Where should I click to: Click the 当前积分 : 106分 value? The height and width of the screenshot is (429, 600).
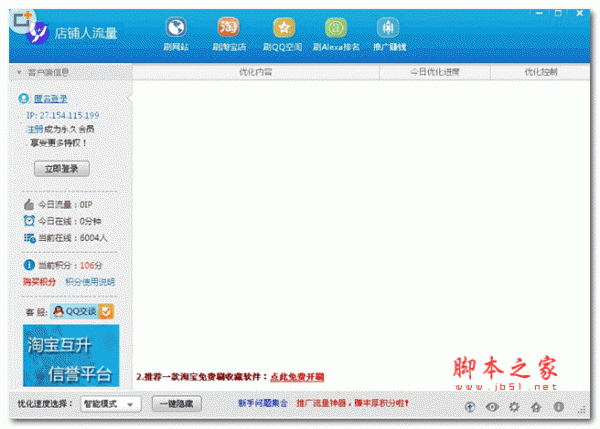point(70,265)
